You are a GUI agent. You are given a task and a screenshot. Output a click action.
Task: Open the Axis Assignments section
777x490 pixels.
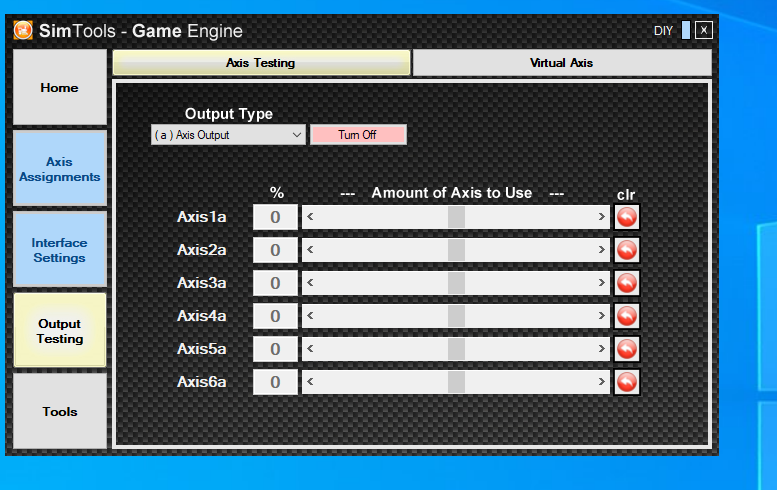point(59,168)
